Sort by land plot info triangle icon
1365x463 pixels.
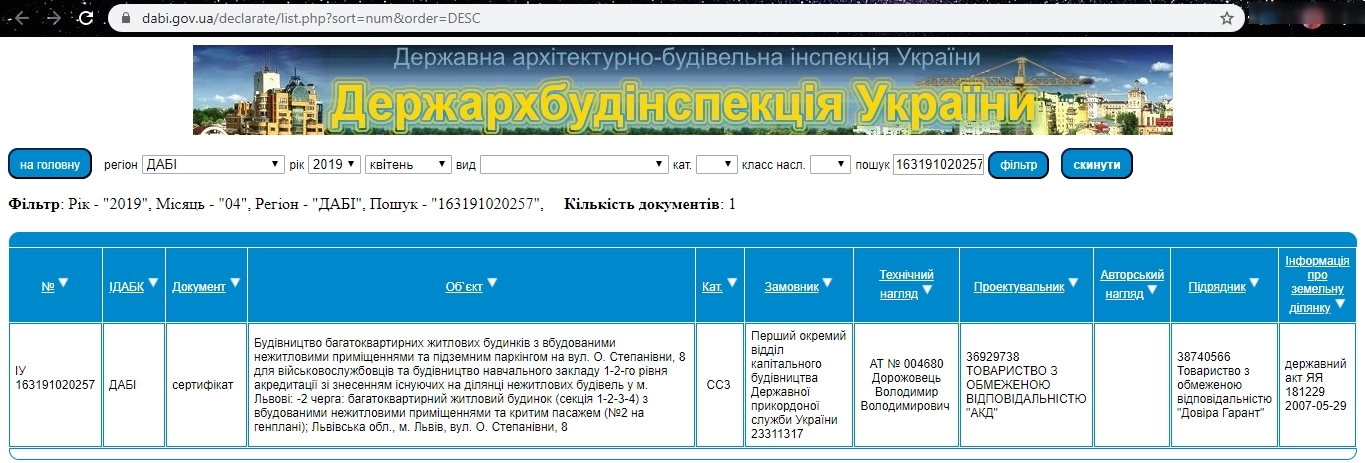pos(1341,306)
